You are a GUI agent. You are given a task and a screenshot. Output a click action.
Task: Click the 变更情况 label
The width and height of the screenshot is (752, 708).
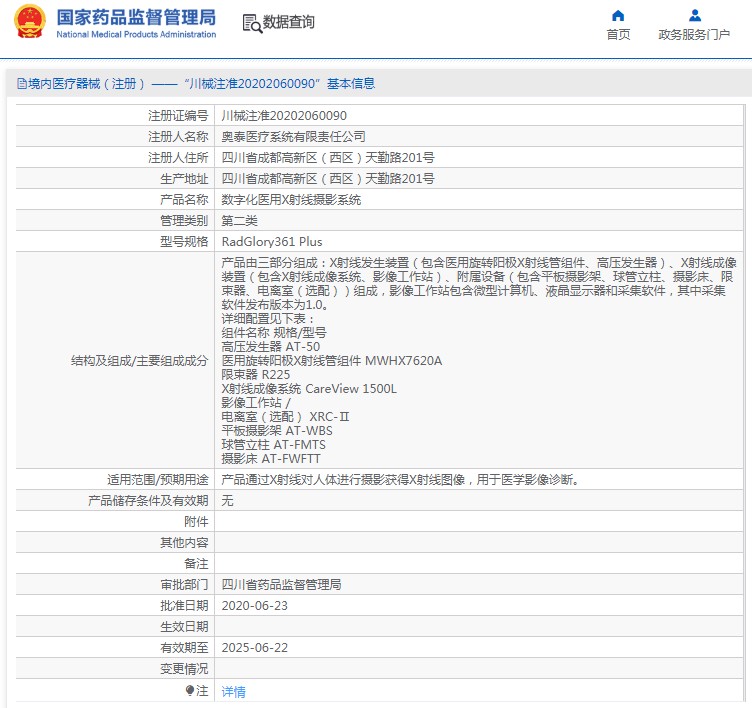click(184, 669)
